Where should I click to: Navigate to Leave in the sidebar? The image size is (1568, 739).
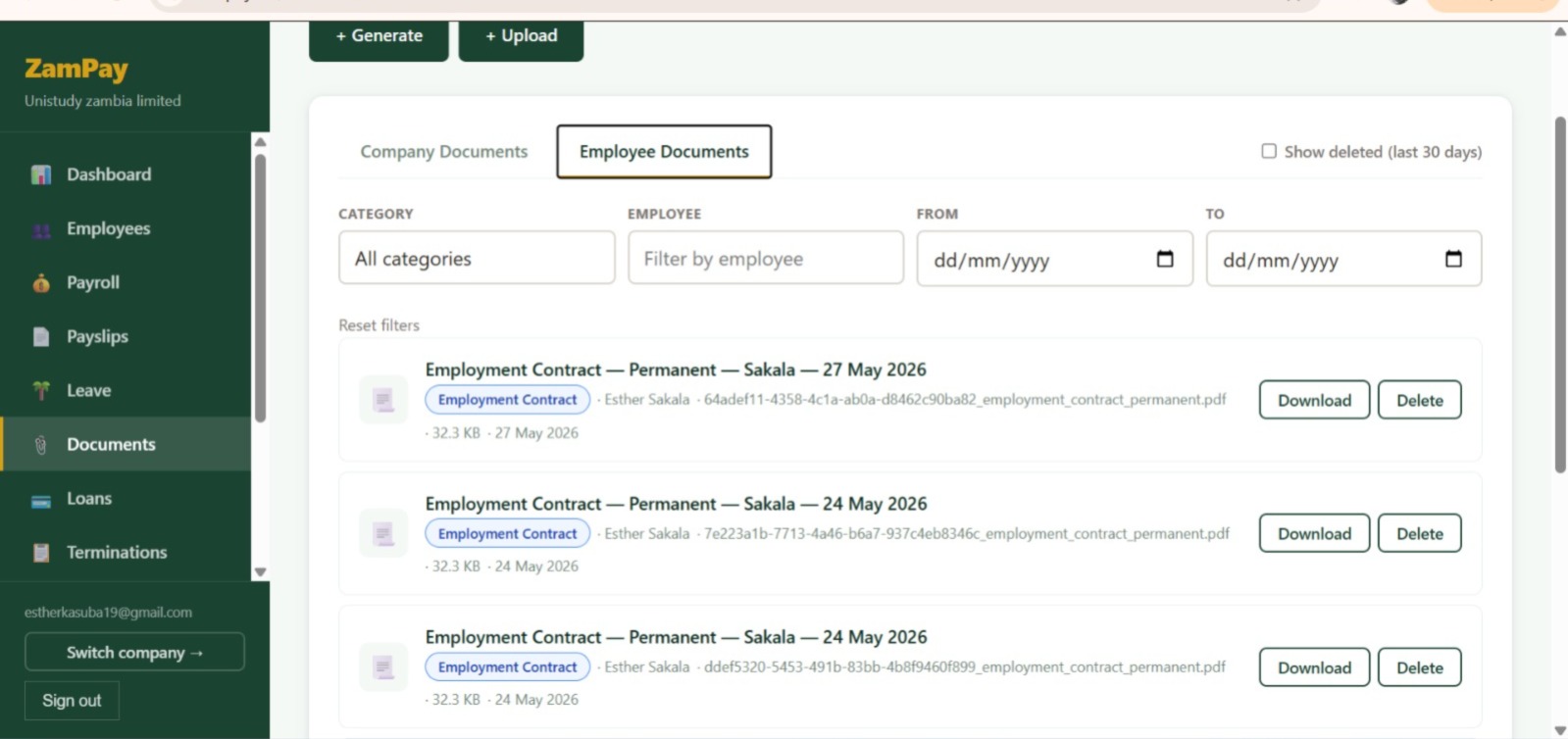click(126, 390)
